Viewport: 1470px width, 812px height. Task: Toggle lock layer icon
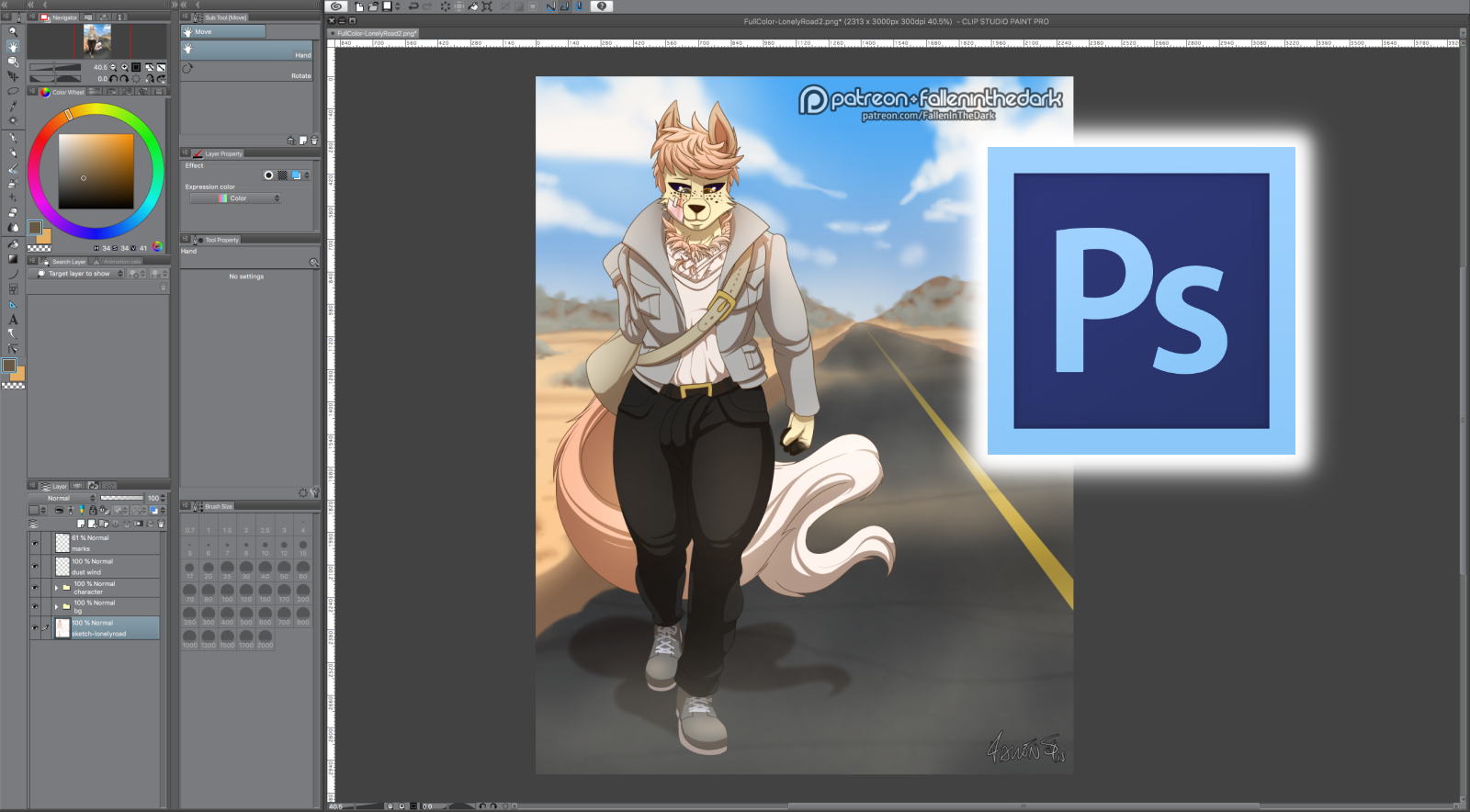coord(93,510)
